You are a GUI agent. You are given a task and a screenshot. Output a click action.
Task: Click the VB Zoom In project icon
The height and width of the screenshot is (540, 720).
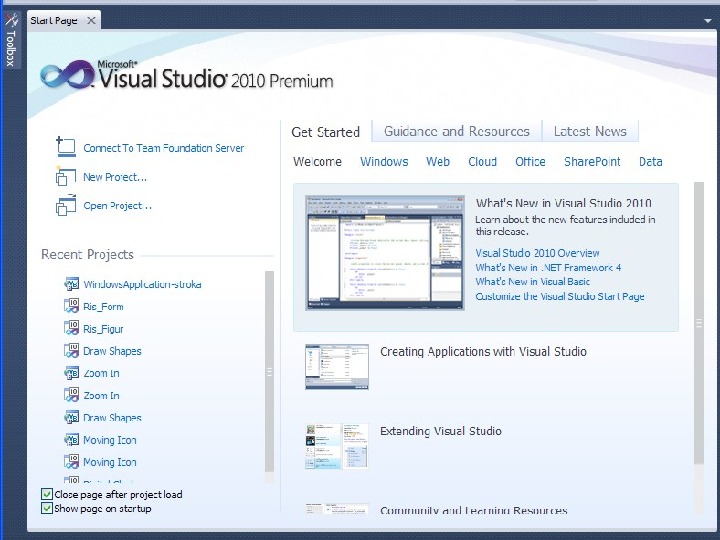[72, 373]
